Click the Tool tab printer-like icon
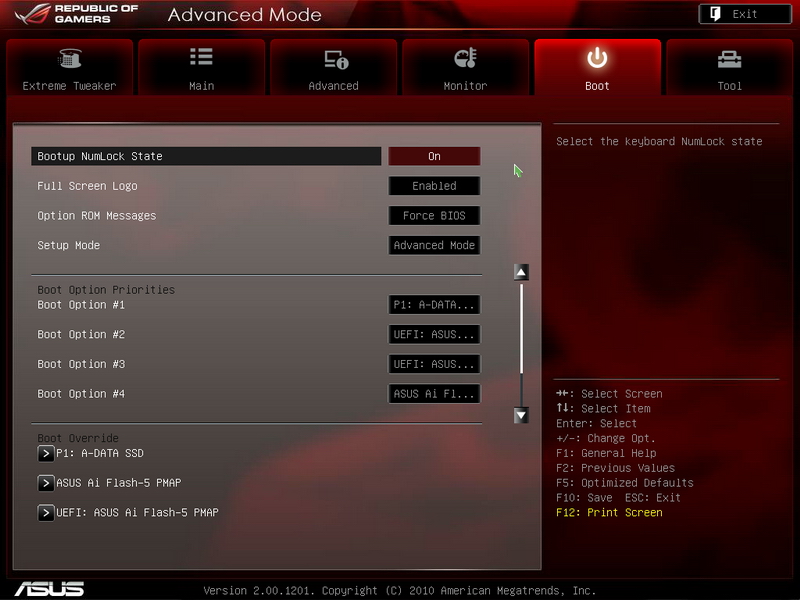800x600 pixels. (x=729, y=60)
